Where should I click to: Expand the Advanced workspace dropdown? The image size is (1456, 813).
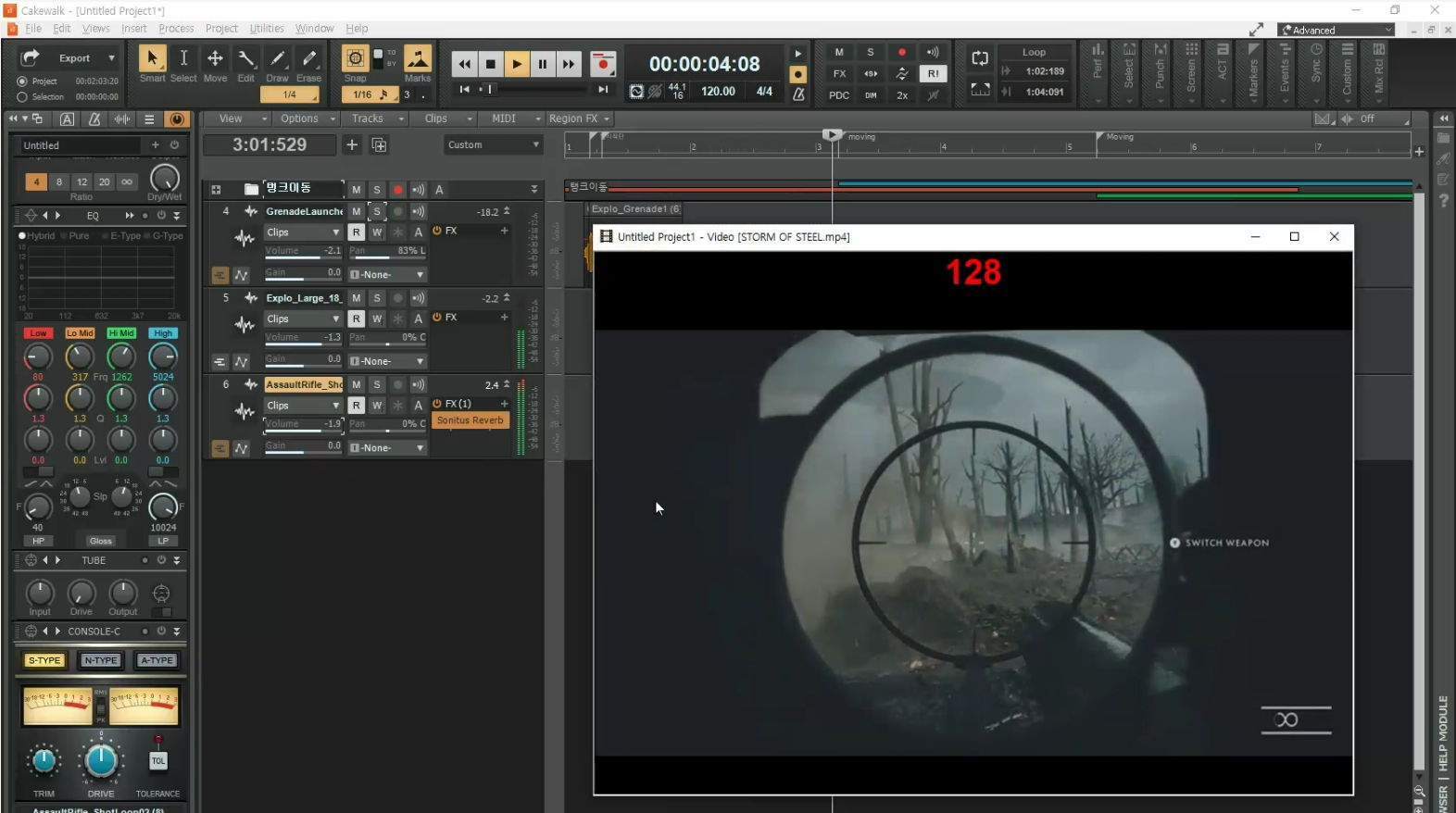click(1336, 31)
